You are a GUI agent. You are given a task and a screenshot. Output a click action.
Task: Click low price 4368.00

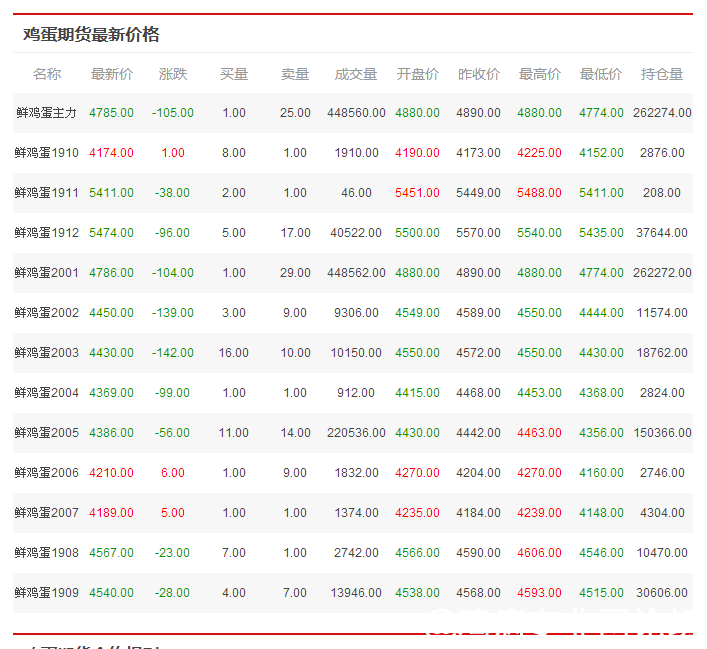pos(601,393)
